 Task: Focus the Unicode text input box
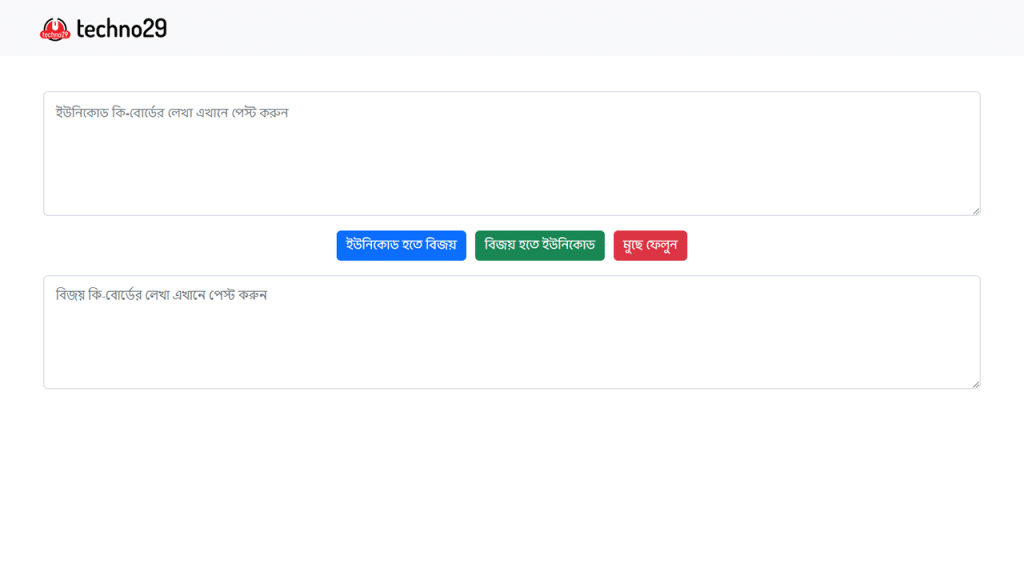click(512, 153)
